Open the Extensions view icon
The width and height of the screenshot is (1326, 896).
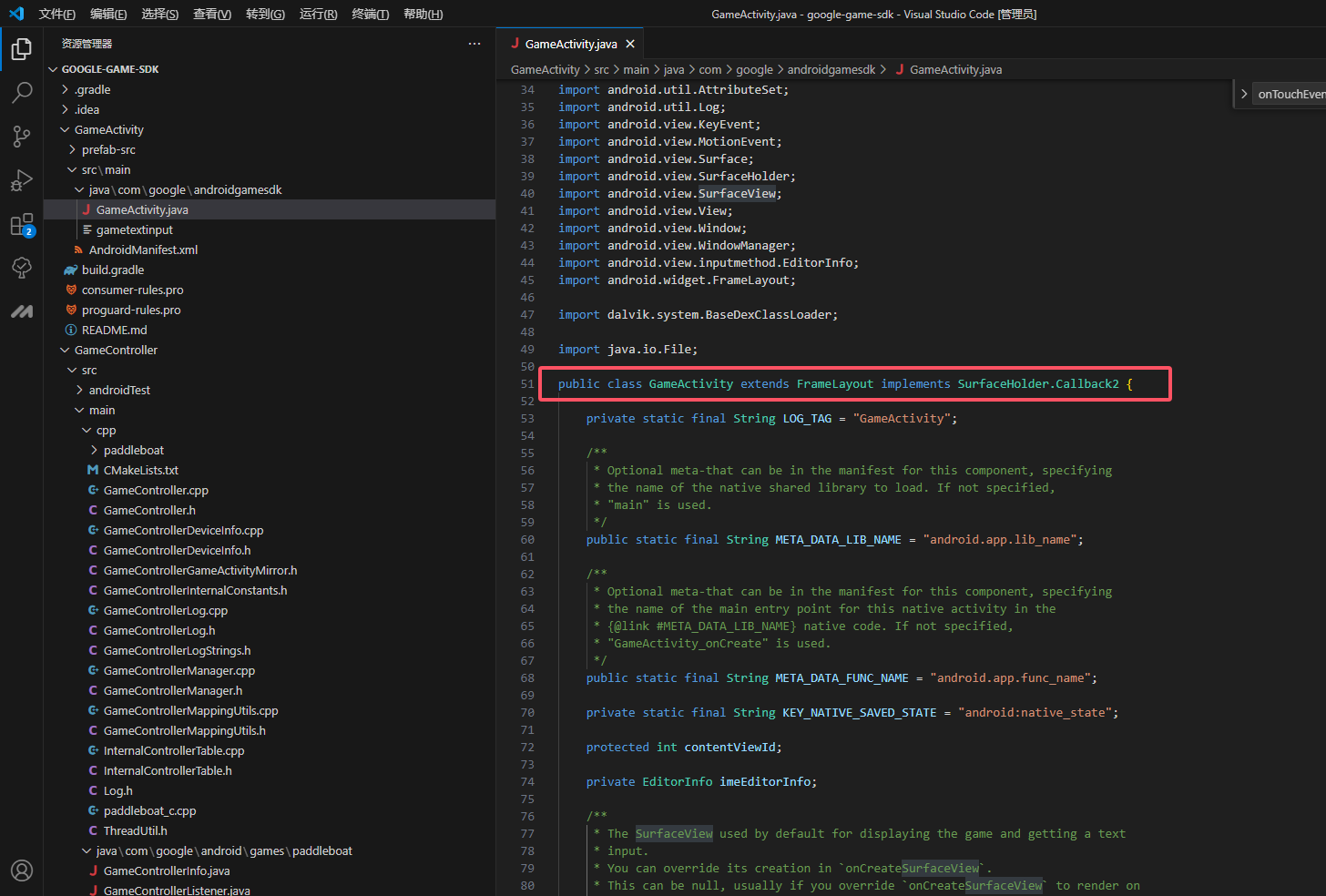[22, 225]
